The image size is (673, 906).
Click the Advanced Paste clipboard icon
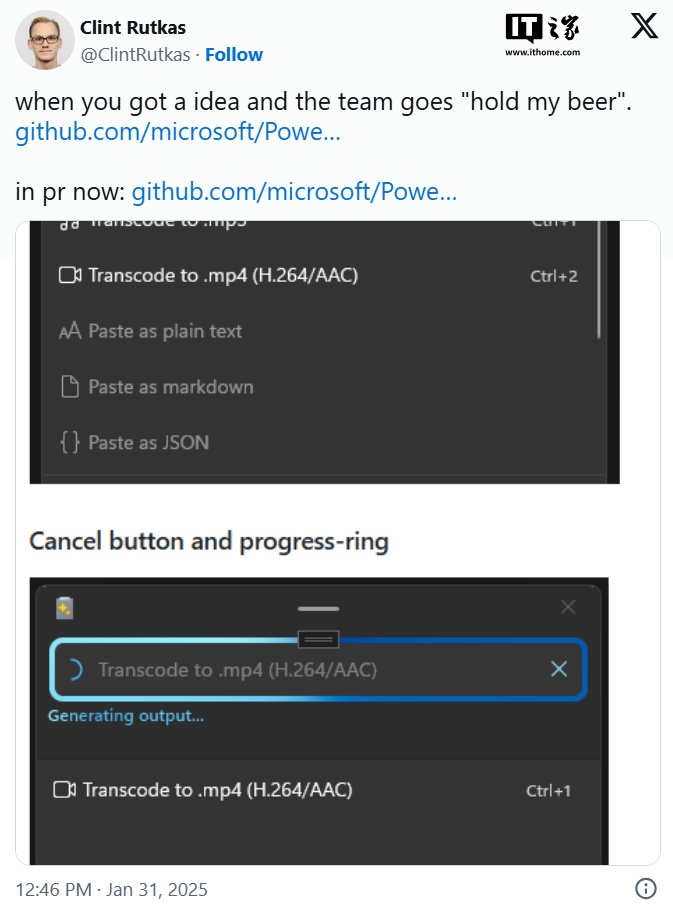(65, 608)
